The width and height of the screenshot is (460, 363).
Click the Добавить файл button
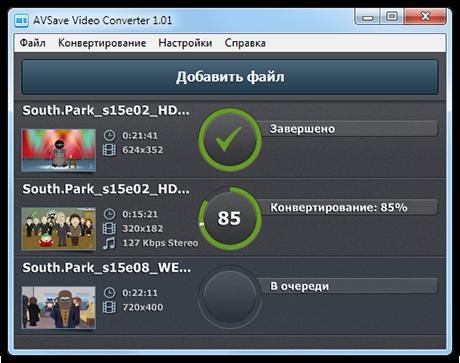point(230,77)
